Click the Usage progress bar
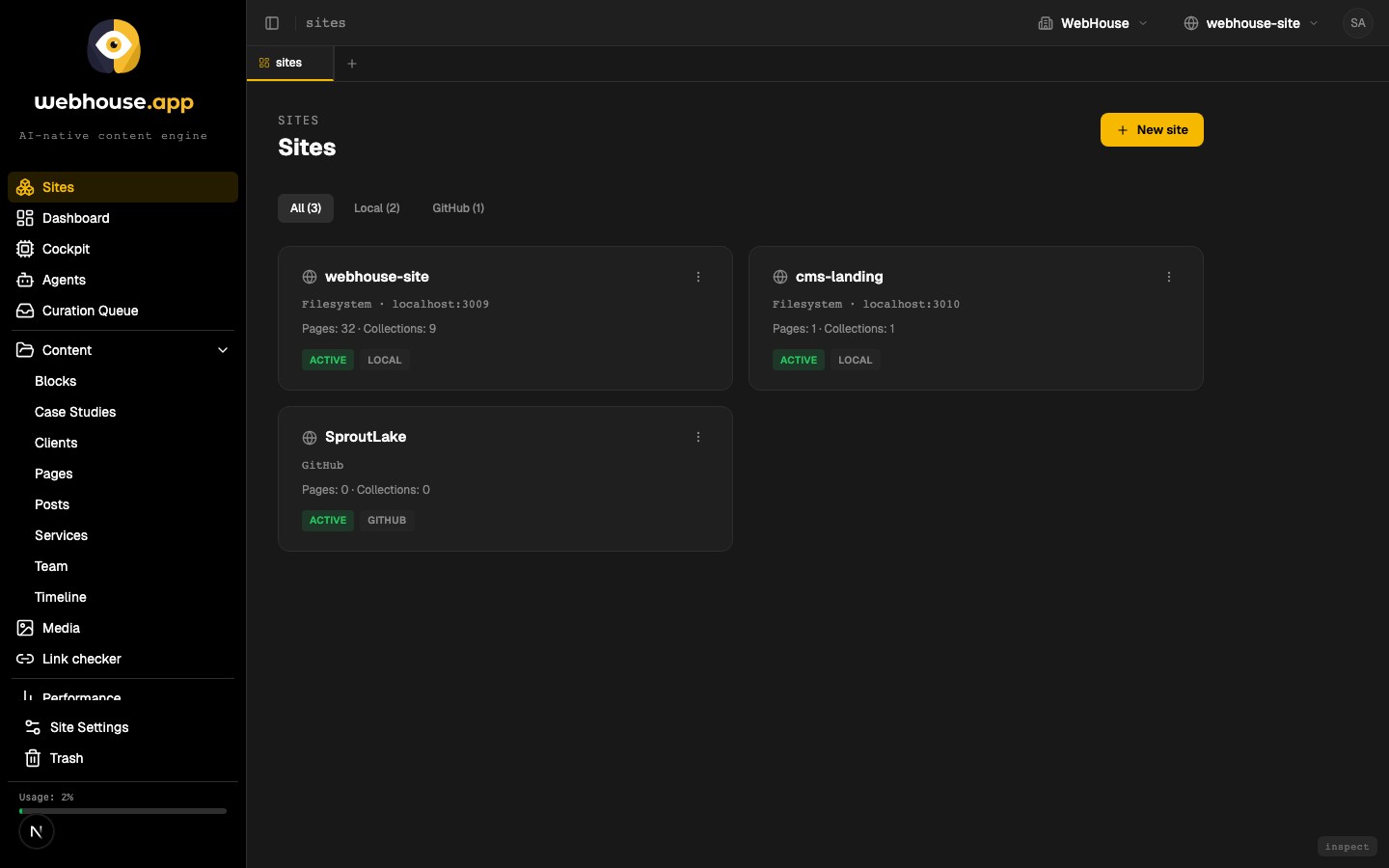Viewport: 1389px width, 868px height. point(123,811)
